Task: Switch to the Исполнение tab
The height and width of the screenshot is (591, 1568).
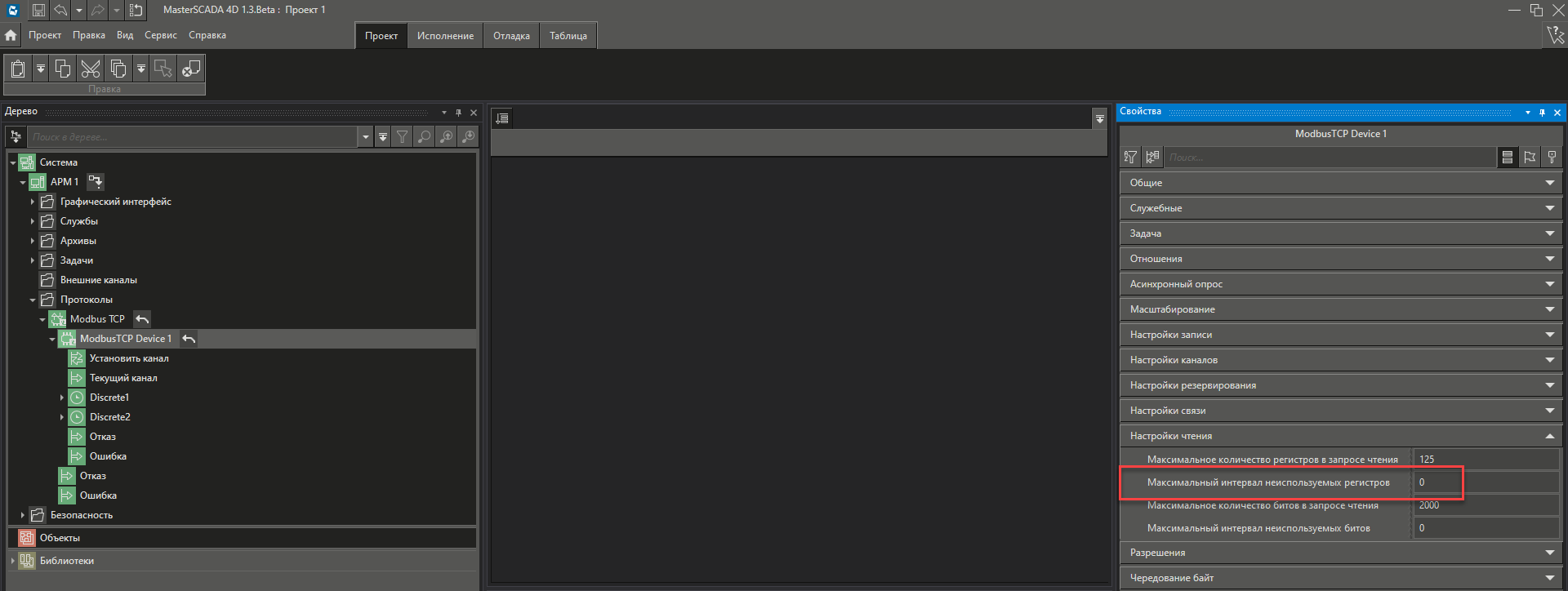Action: pyautogui.click(x=445, y=36)
